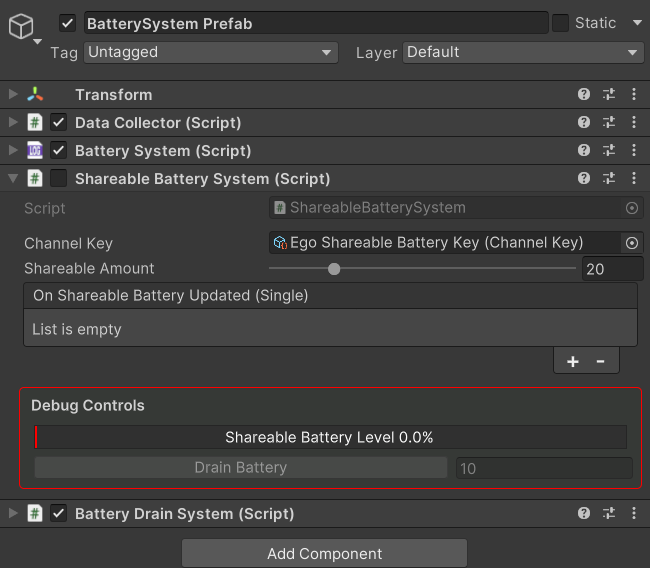Expand the Data Collector component

click(x=13, y=122)
